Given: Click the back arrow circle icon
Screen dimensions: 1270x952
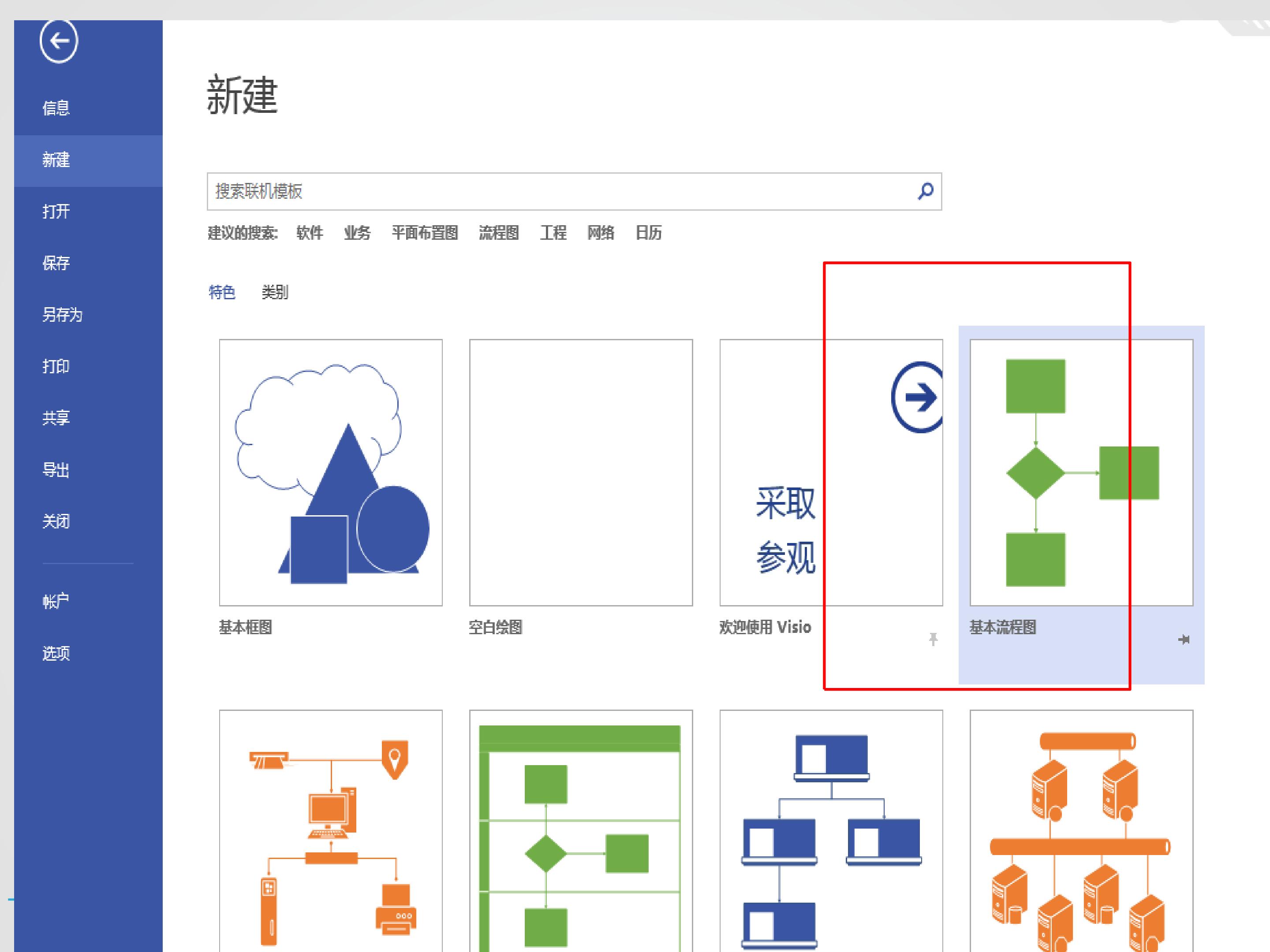Looking at the screenshot, I should pos(59,41).
